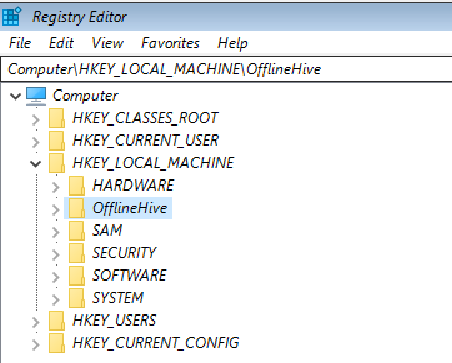Expand the SYSTEM subkey
This screenshot has width=452, height=363.
click(x=56, y=300)
